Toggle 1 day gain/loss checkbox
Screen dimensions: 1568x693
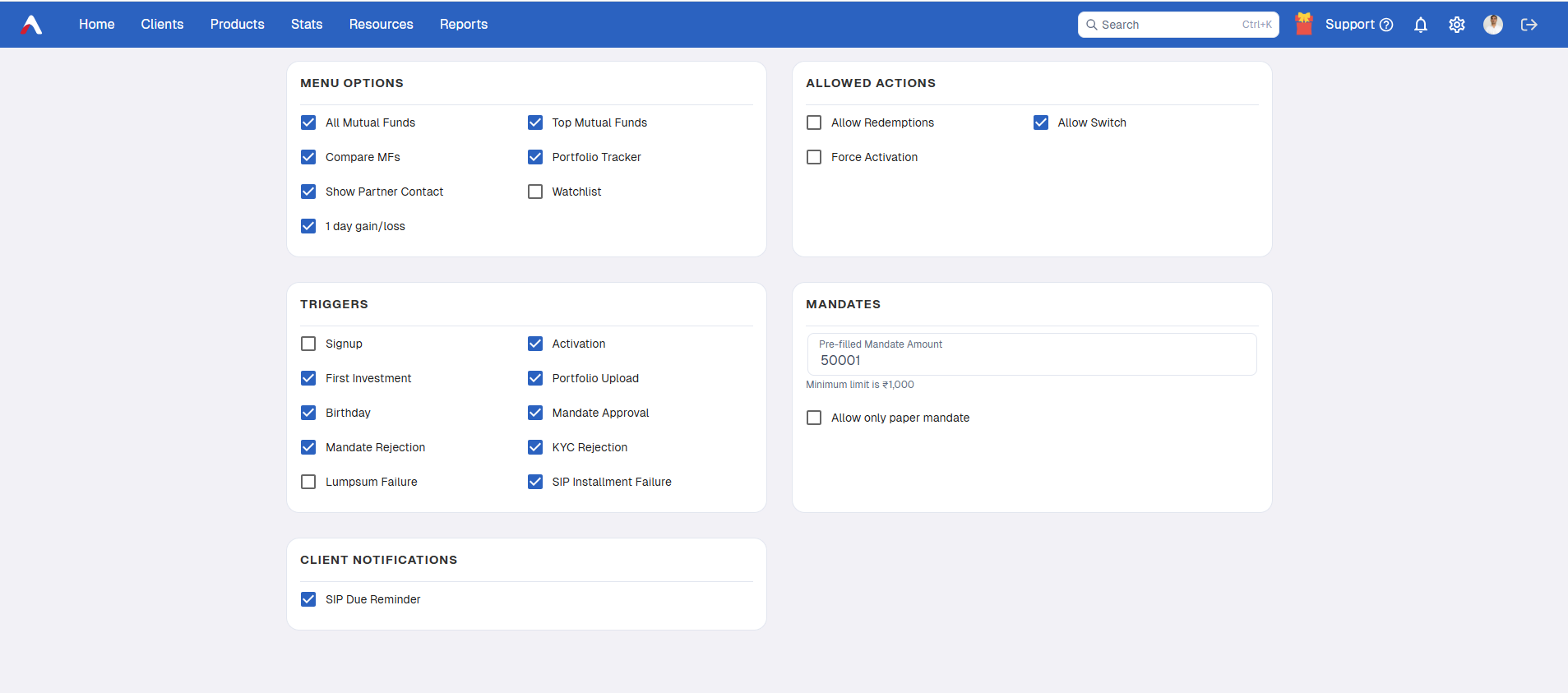(x=308, y=226)
